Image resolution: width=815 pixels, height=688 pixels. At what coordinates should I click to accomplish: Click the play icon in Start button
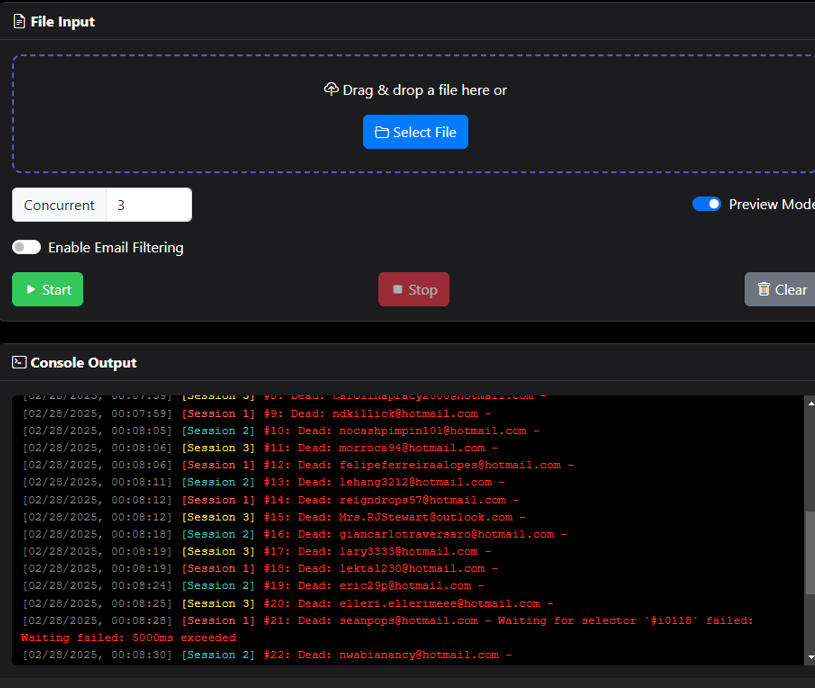(x=31, y=289)
